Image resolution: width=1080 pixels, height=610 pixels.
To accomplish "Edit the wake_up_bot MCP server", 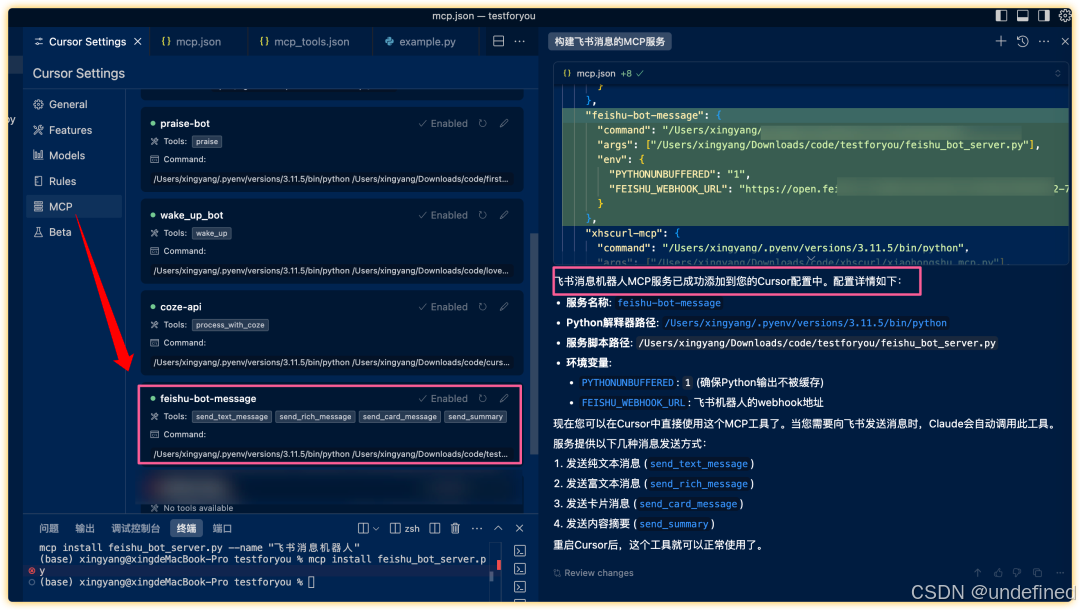I will tap(504, 215).
